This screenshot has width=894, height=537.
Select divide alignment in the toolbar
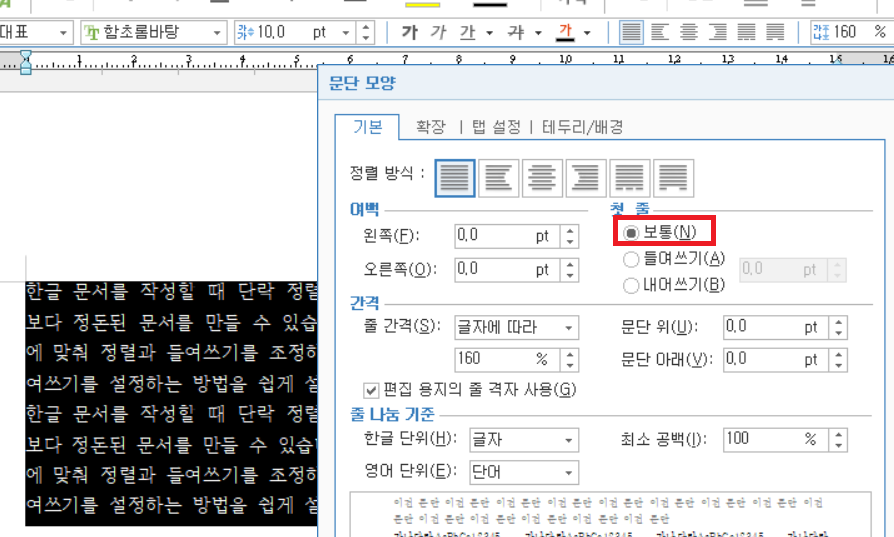coord(775,32)
